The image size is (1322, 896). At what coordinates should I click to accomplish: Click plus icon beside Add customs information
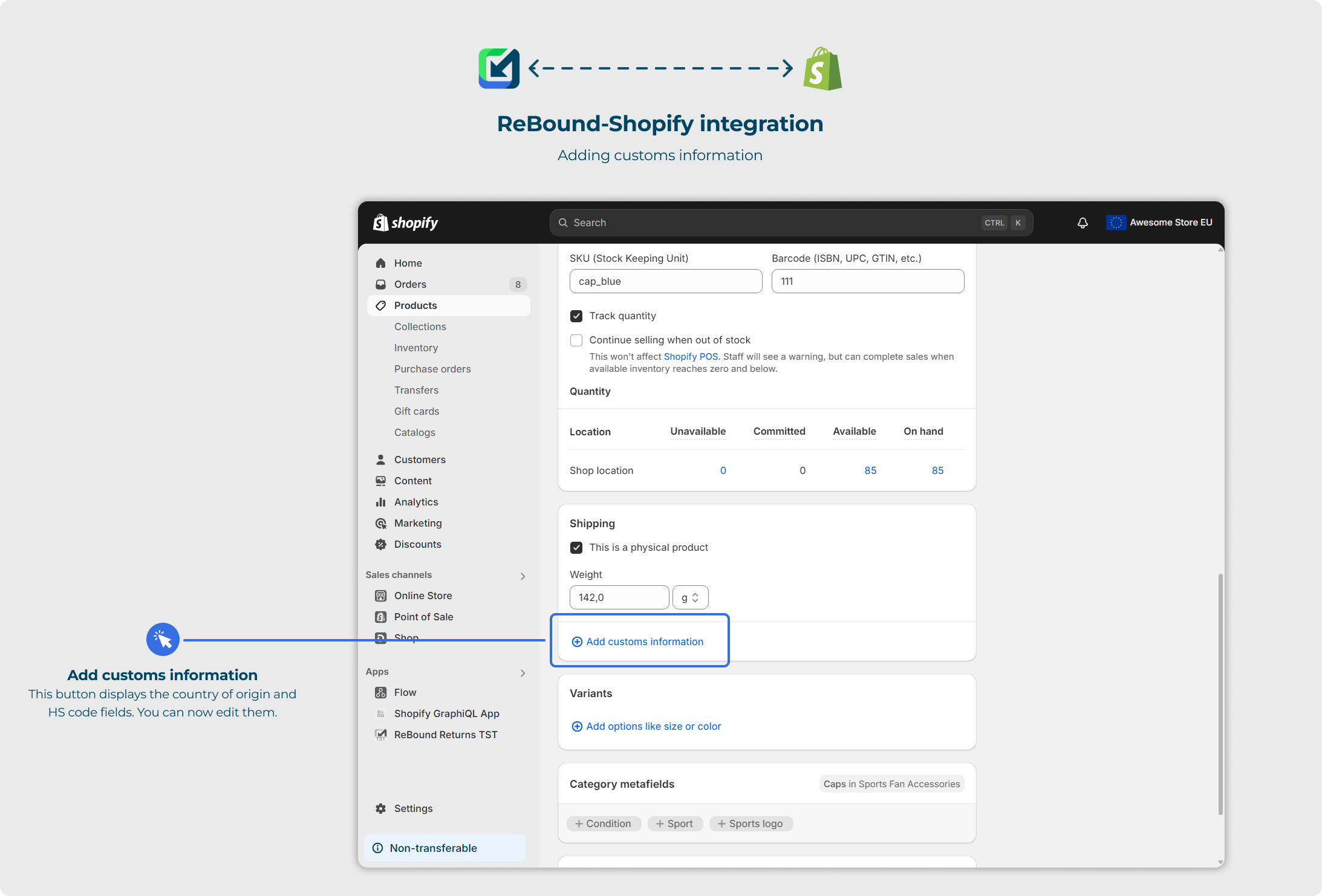(x=577, y=641)
